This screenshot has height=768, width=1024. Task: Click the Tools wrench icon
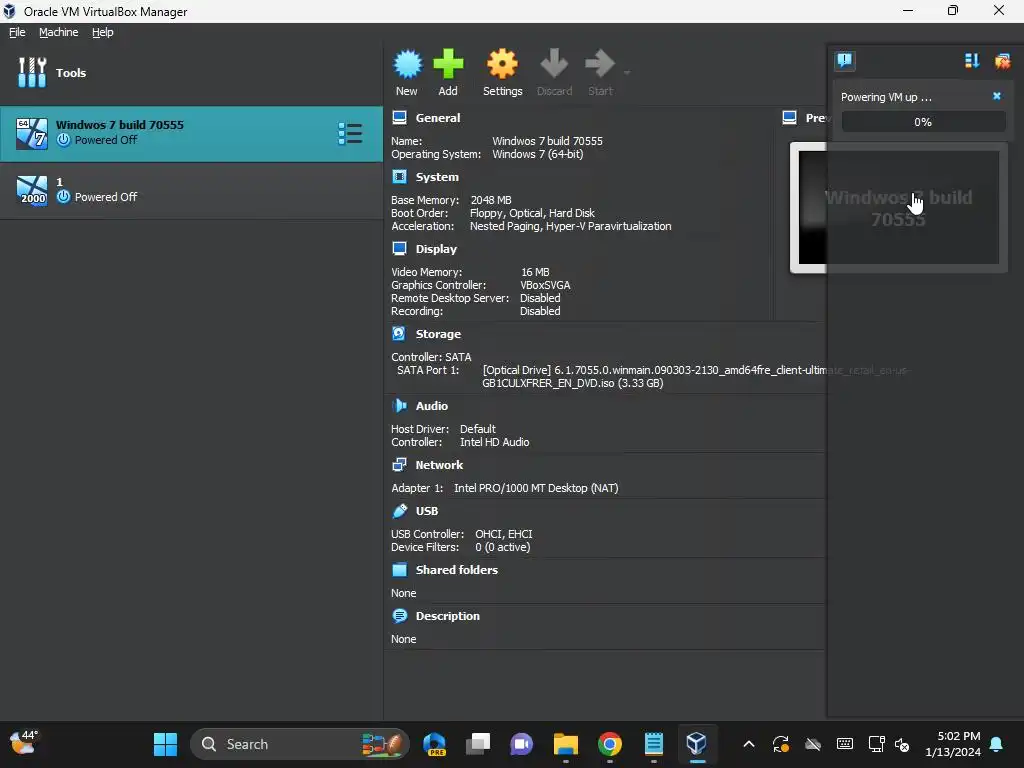click(x=32, y=72)
